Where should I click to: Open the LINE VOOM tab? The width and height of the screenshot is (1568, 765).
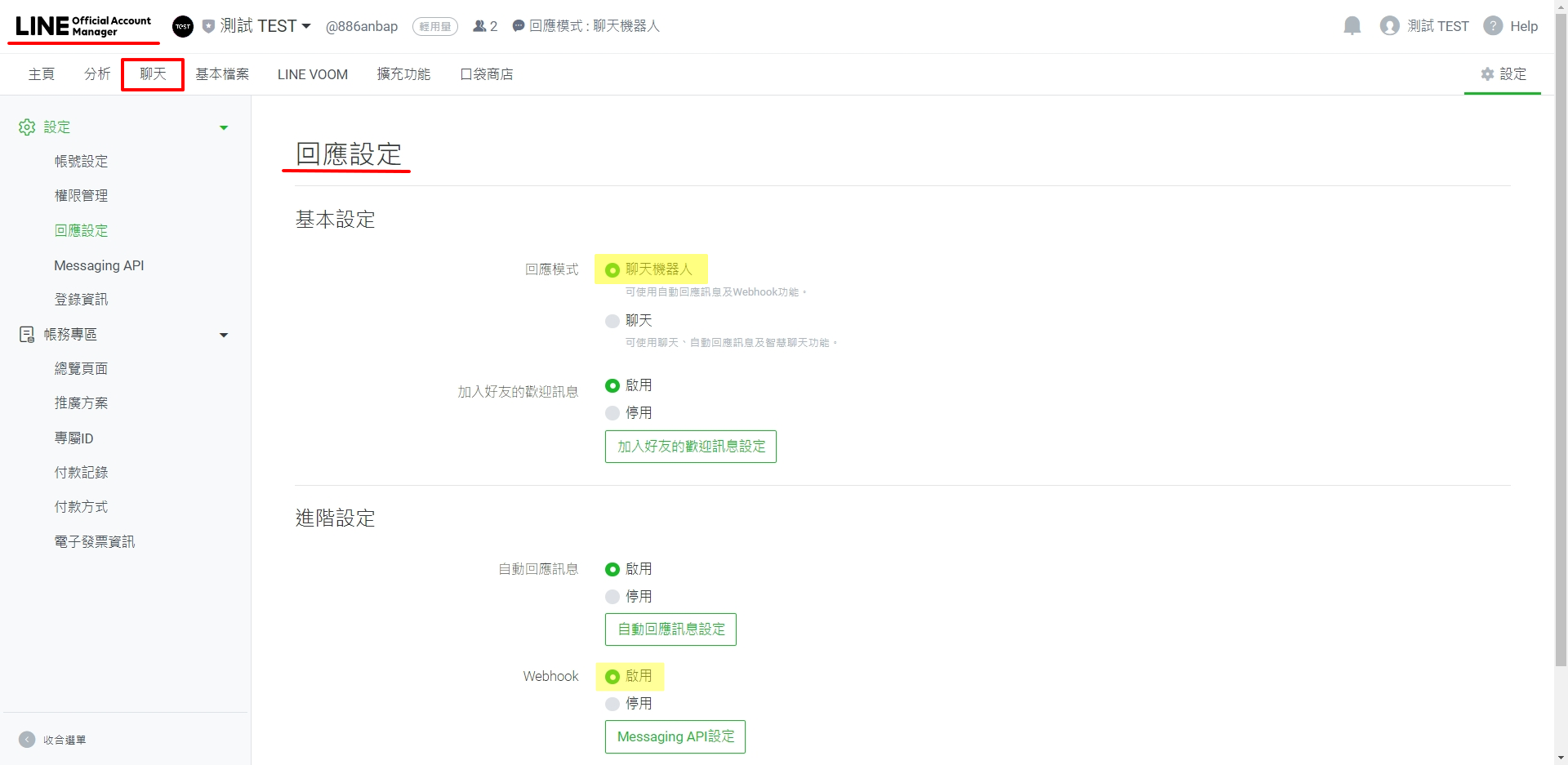click(x=312, y=74)
